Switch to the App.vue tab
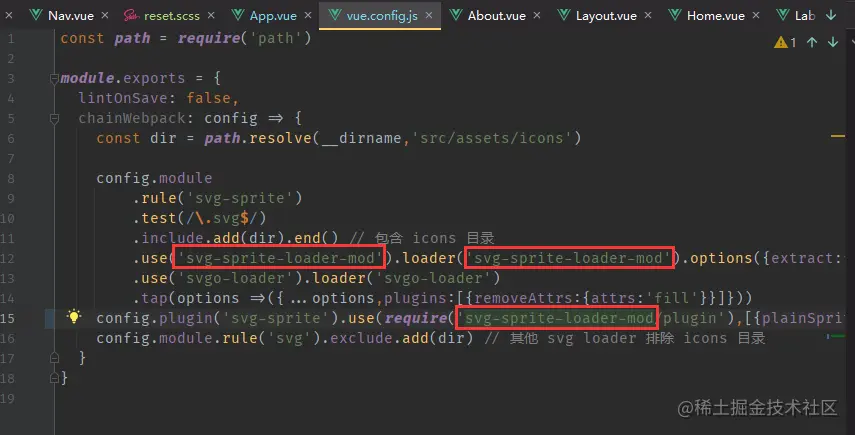Viewport: 855px width, 435px height. 273,16
